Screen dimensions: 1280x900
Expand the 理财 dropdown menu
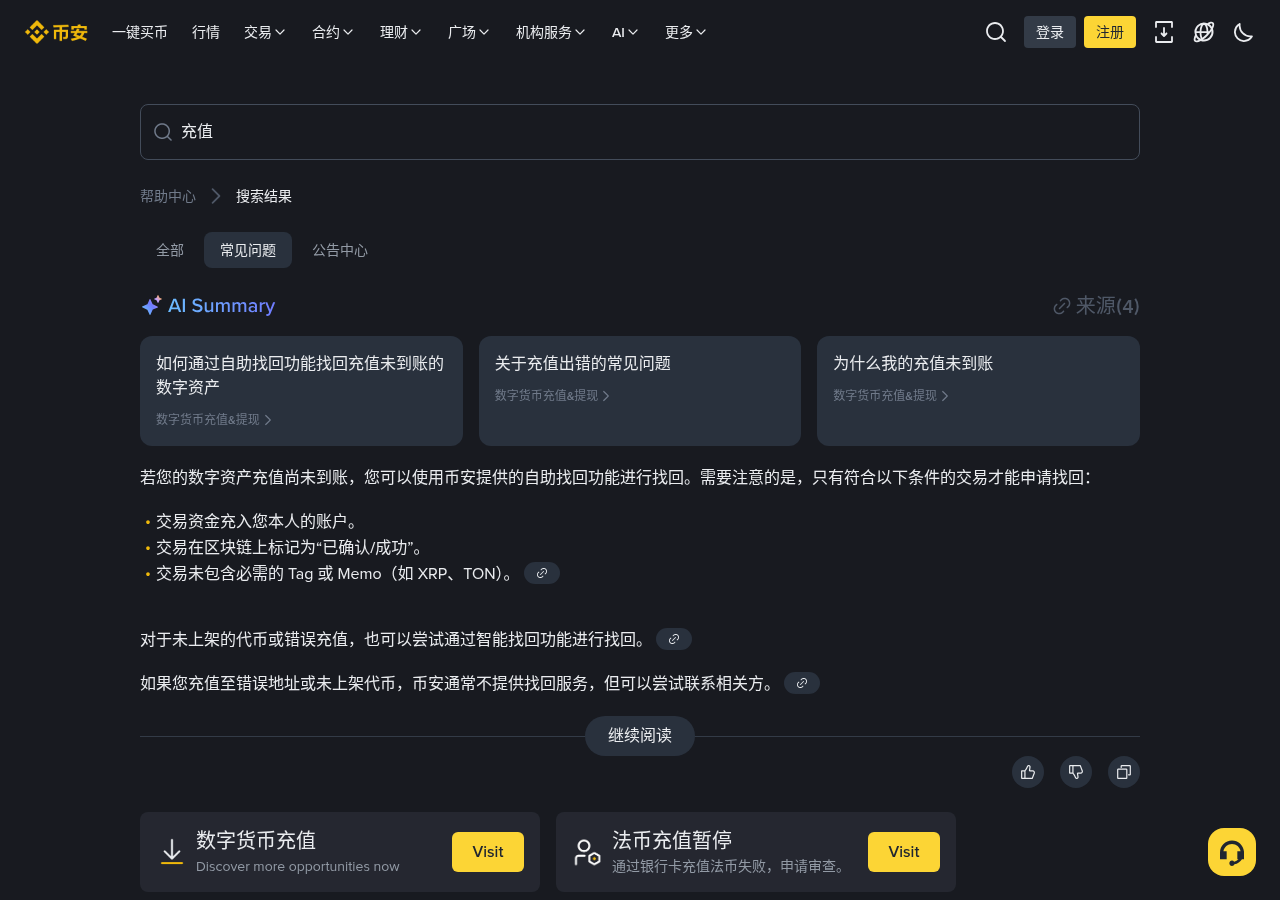pyautogui.click(x=401, y=32)
